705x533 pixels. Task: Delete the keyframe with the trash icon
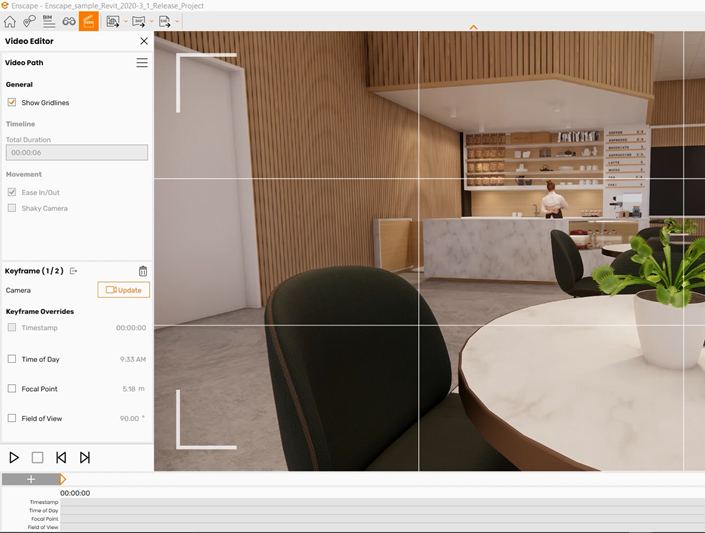(x=143, y=271)
